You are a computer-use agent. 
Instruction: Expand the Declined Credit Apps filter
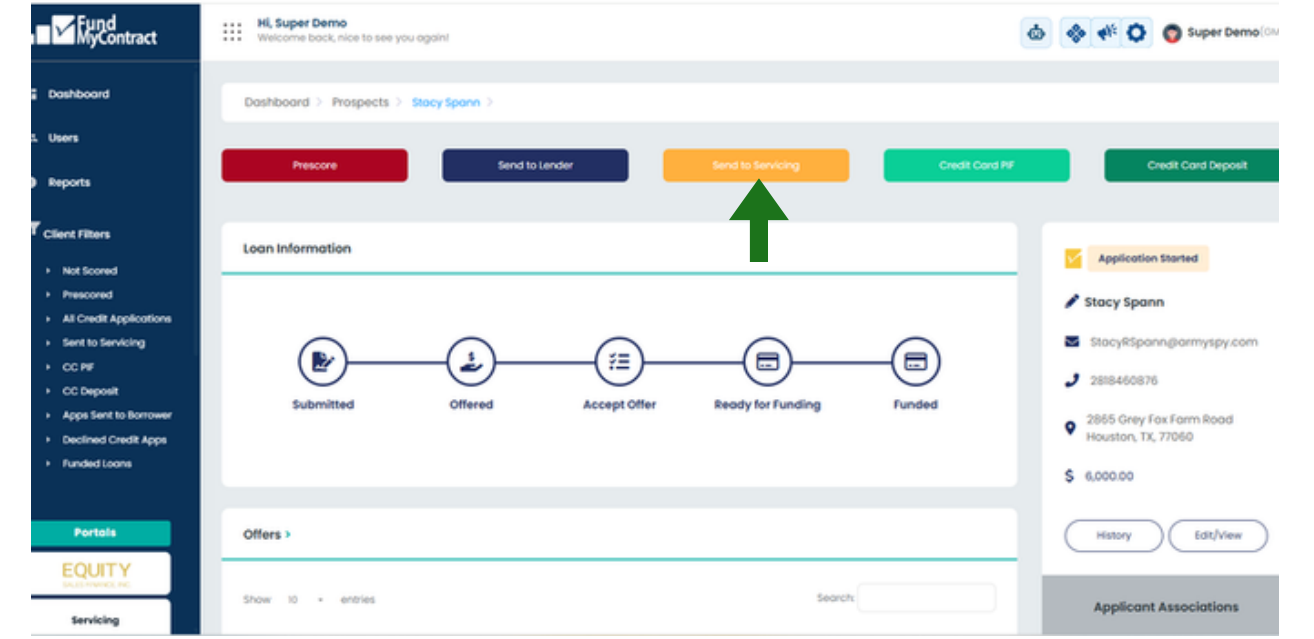coord(114,440)
